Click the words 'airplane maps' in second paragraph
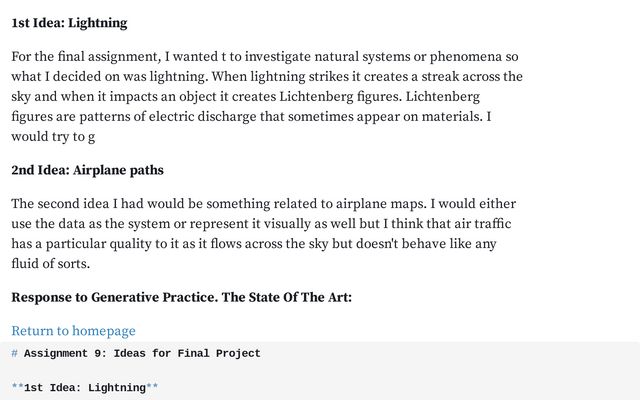This screenshot has height=400, width=640. (380, 203)
